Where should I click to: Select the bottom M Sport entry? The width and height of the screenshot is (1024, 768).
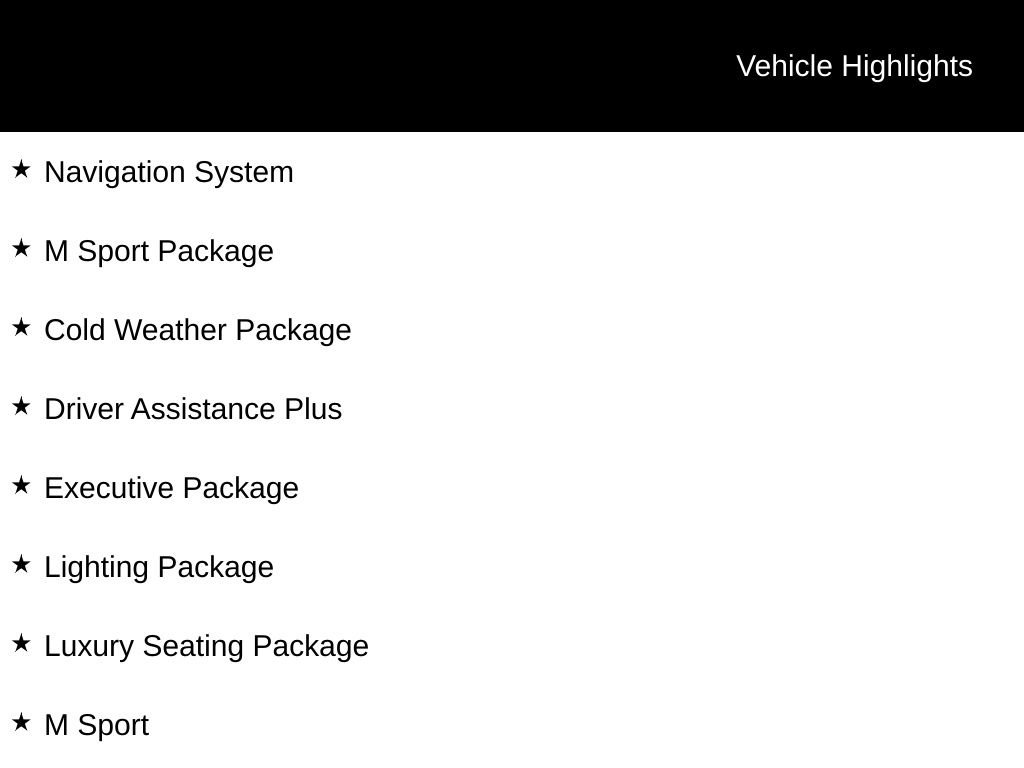[x=97, y=726]
